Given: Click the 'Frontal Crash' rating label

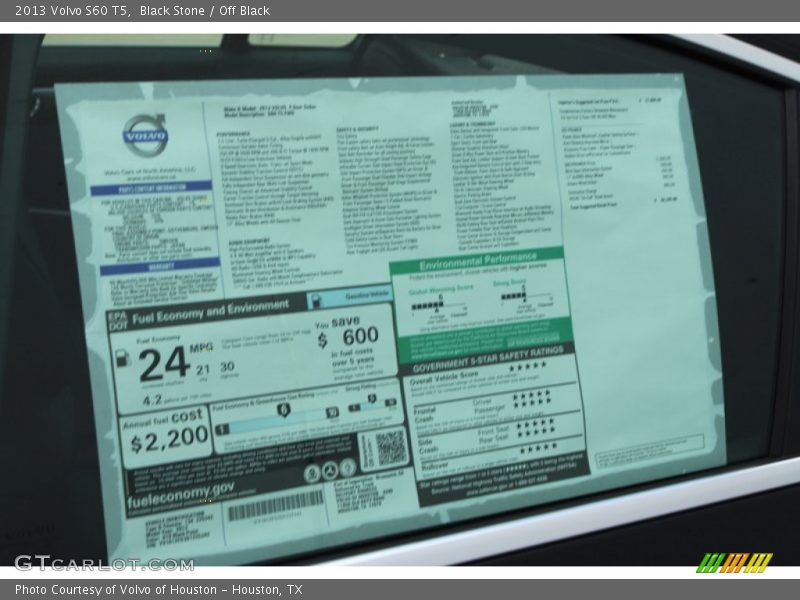Looking at the screenshot, I should pos(424,415).
